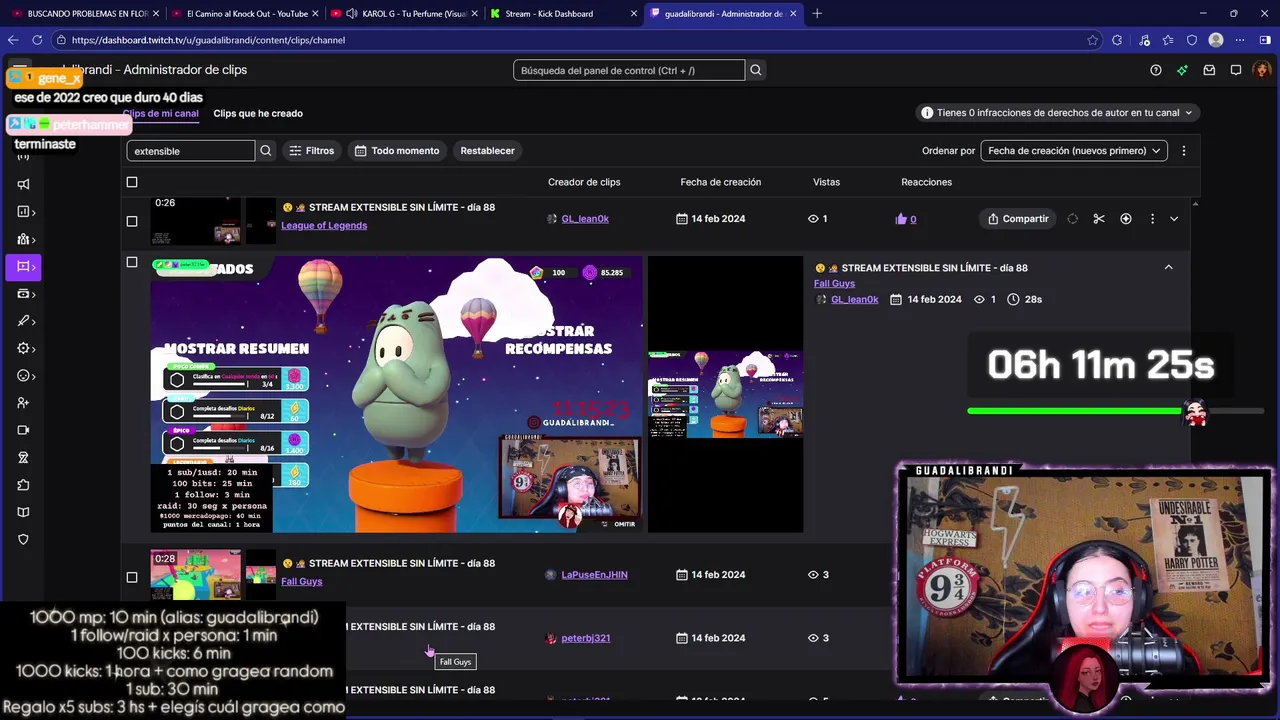Open the help question mark icon

pyautogui.click(x=1156, y=70)
